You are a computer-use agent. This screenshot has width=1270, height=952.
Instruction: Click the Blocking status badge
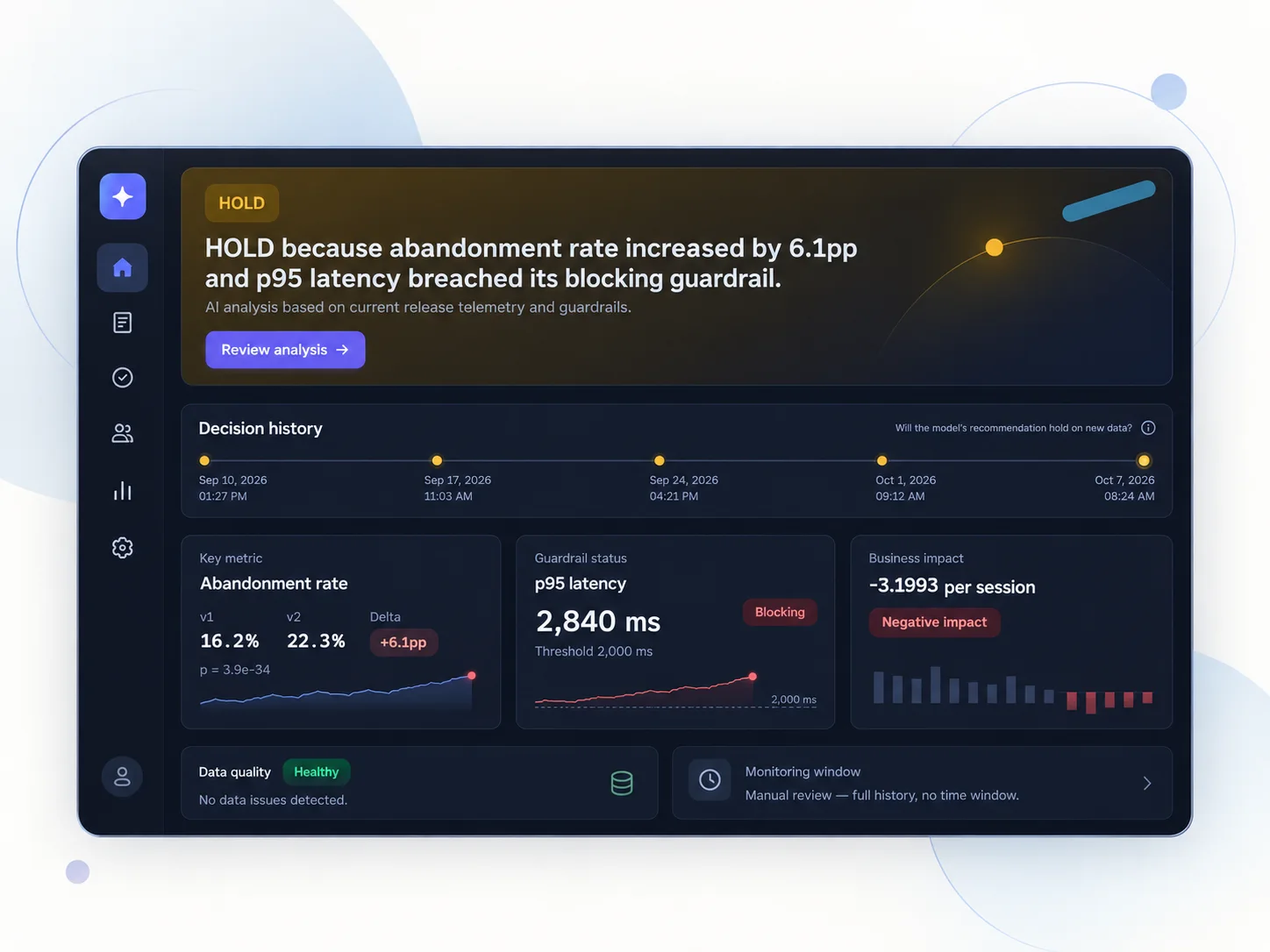pos(780,612)
